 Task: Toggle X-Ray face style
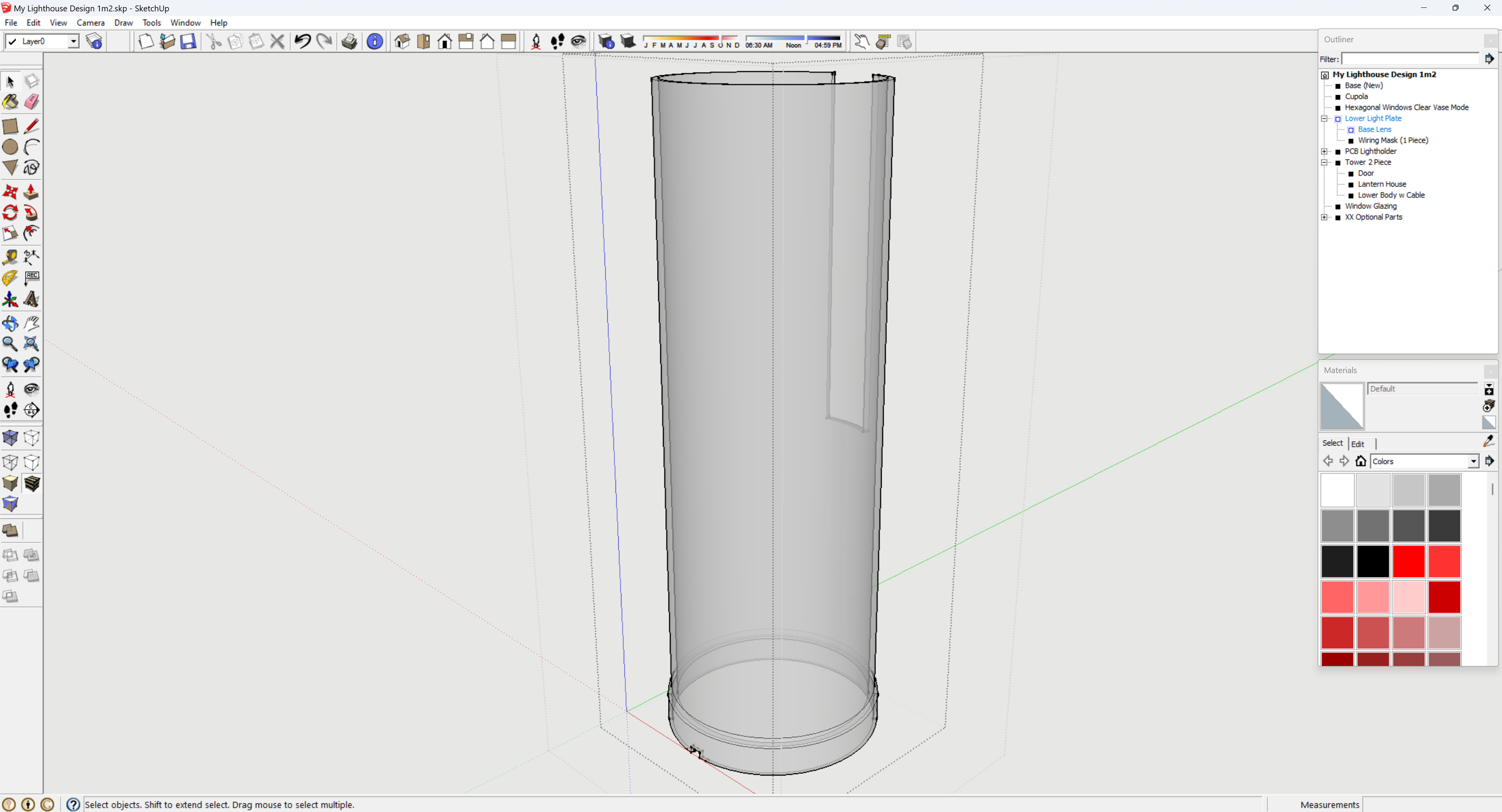(11, 438)
